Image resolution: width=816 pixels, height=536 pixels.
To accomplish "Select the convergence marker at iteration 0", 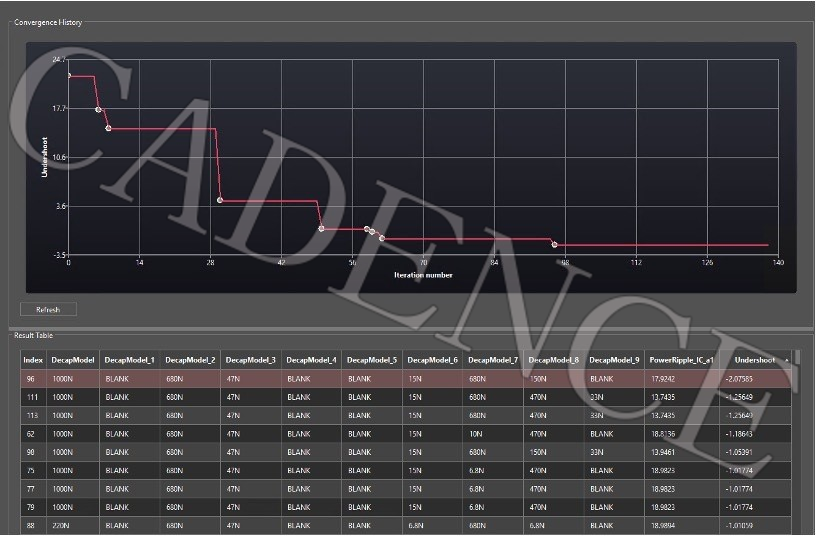I will [x=69, y=75].
